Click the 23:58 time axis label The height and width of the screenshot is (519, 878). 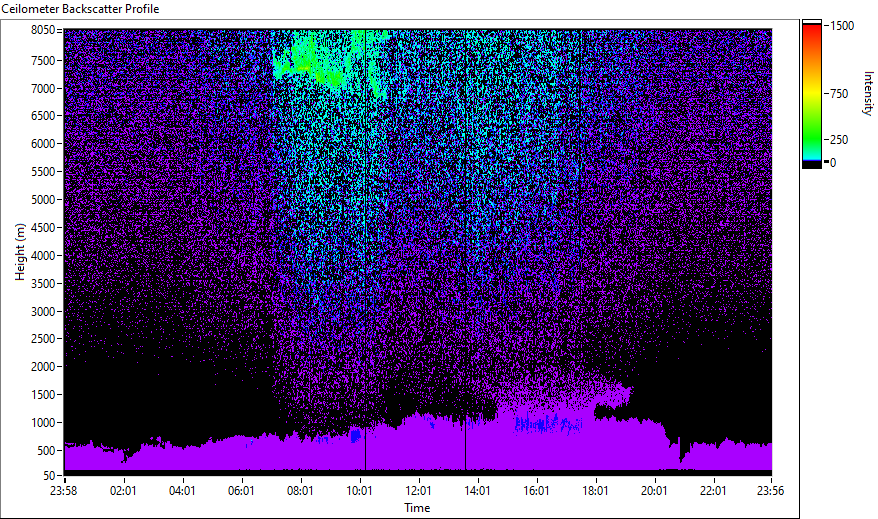[63, 491]
